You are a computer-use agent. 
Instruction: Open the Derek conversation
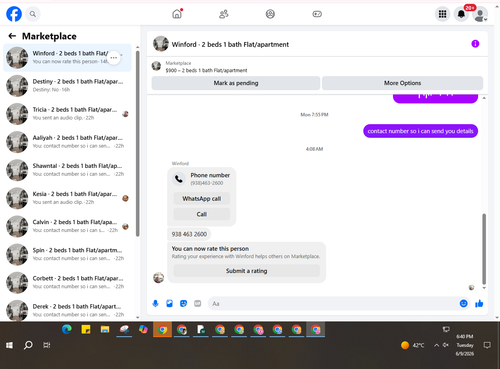[x=67, y=310]
